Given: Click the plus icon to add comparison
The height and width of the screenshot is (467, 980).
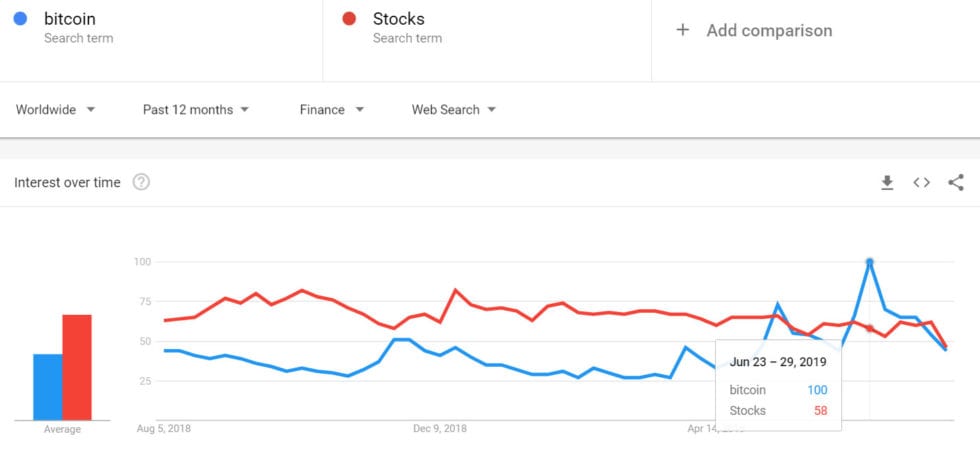Looking at the screenshot, I should coord(683,30).
